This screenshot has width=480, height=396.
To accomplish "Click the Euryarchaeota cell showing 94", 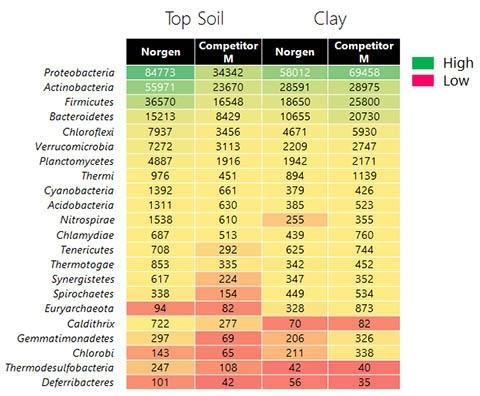I will pyautogui.click(x=160, y=308).
